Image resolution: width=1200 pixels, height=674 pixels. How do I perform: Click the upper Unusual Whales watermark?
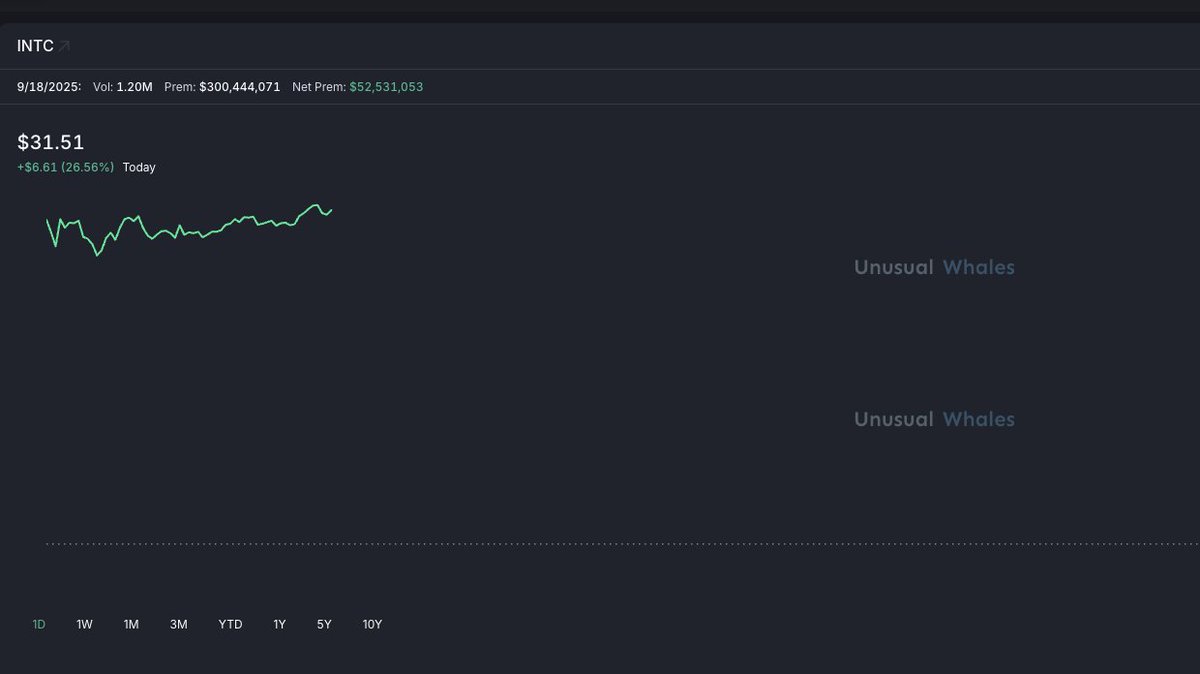pyautogui.click(x=934, y=267)
